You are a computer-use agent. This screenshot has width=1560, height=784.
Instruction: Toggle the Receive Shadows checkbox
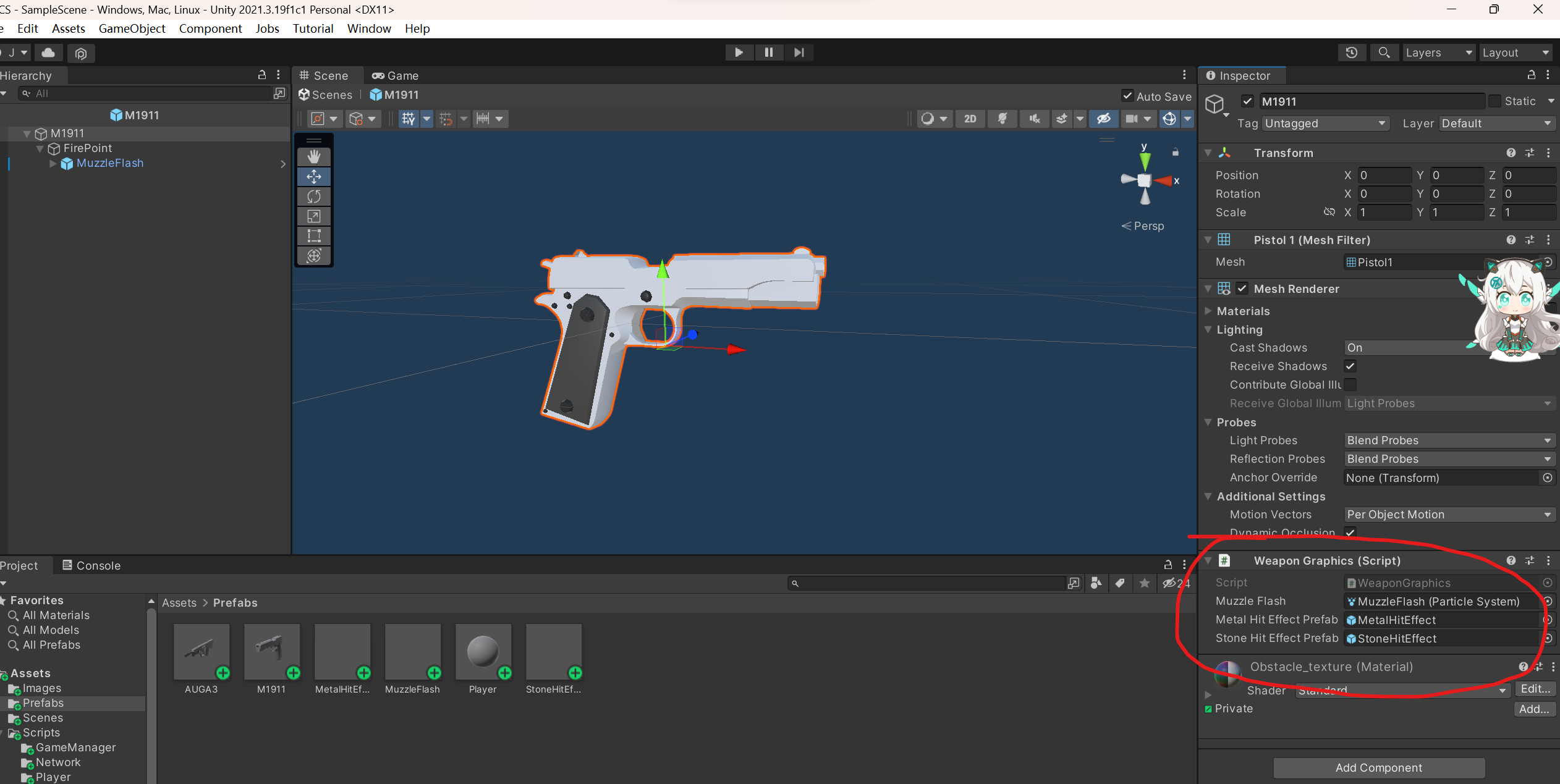1350,366
